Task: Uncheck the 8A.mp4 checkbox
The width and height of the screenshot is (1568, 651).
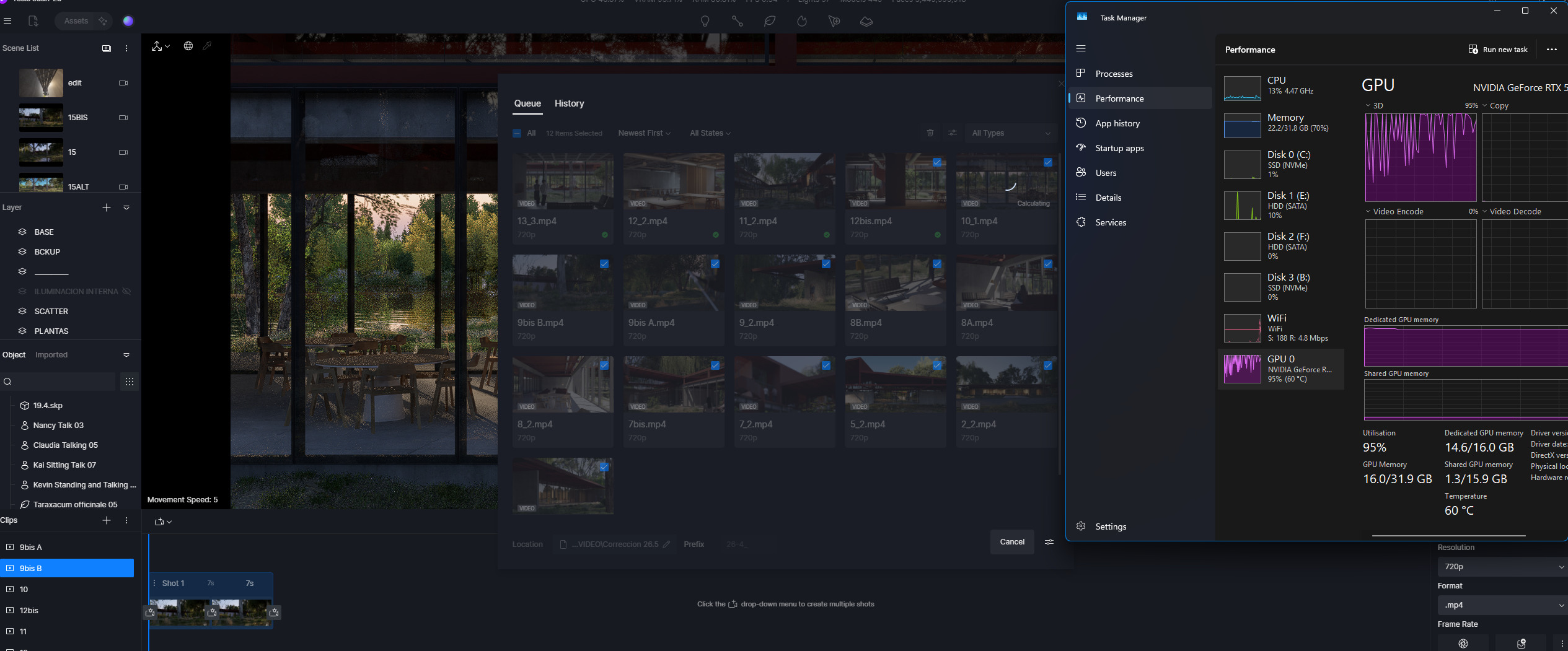Action: point(1048,264)
